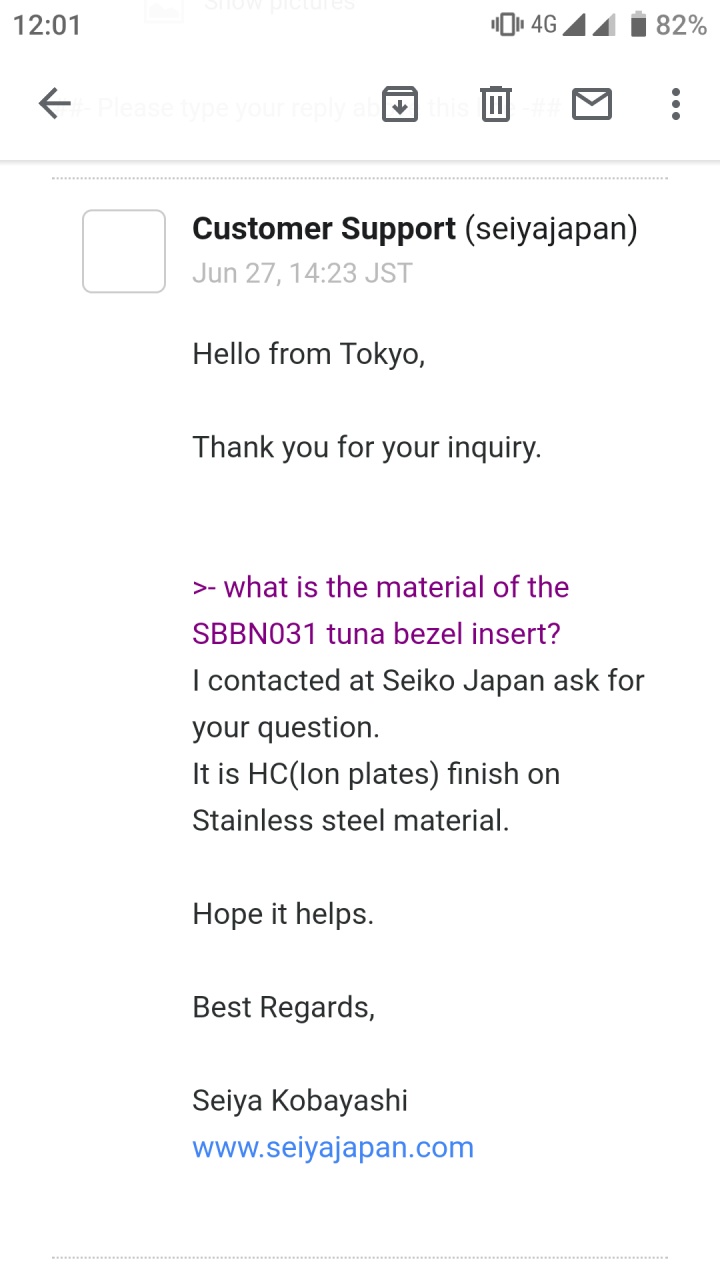Open the three-dot more options menu
This screenshot has height=1280, width=720.
point(676,104)
